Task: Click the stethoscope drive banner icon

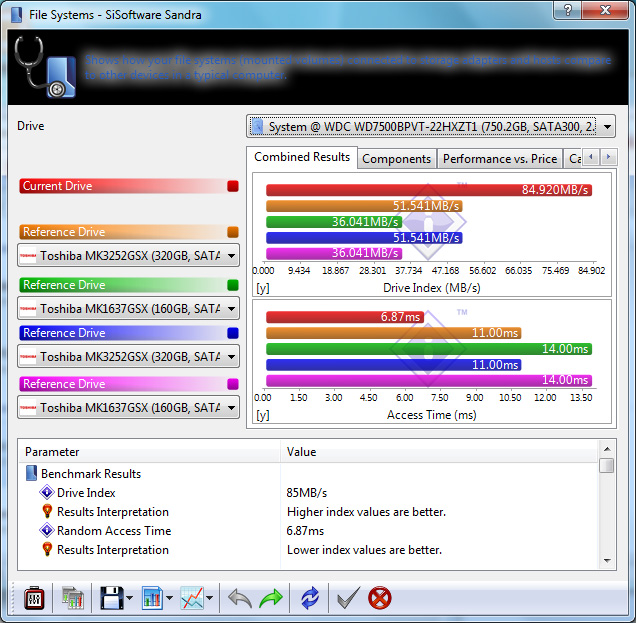Action: pos(45,67)
